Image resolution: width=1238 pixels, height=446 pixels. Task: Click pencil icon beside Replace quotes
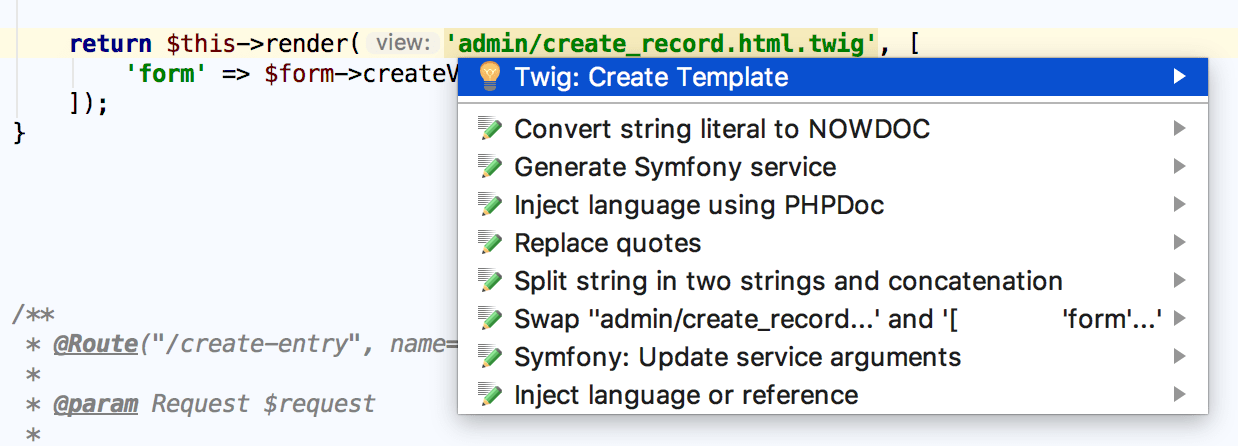490,243
